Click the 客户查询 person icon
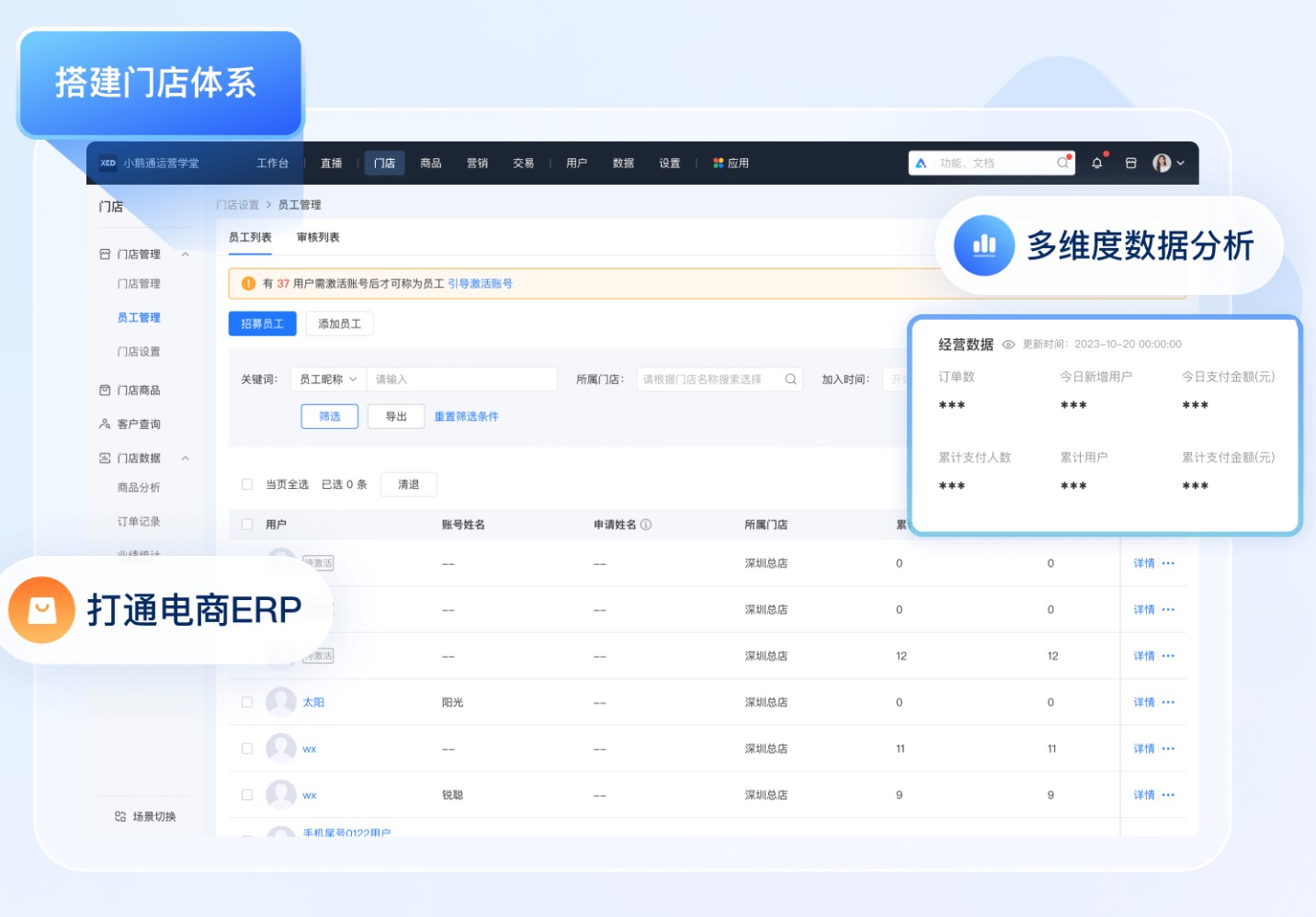The image size is (1316, 917). click(105, 425)
